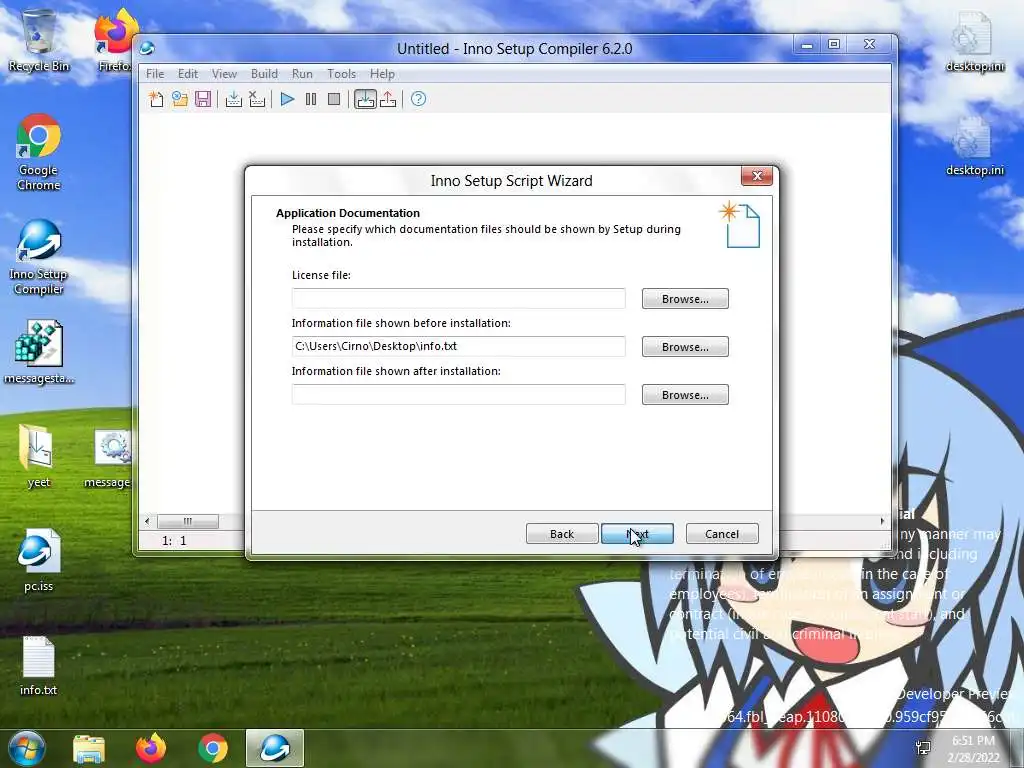
Task: Select the Recycle Bin desktop icon
Action: point(39,40)
